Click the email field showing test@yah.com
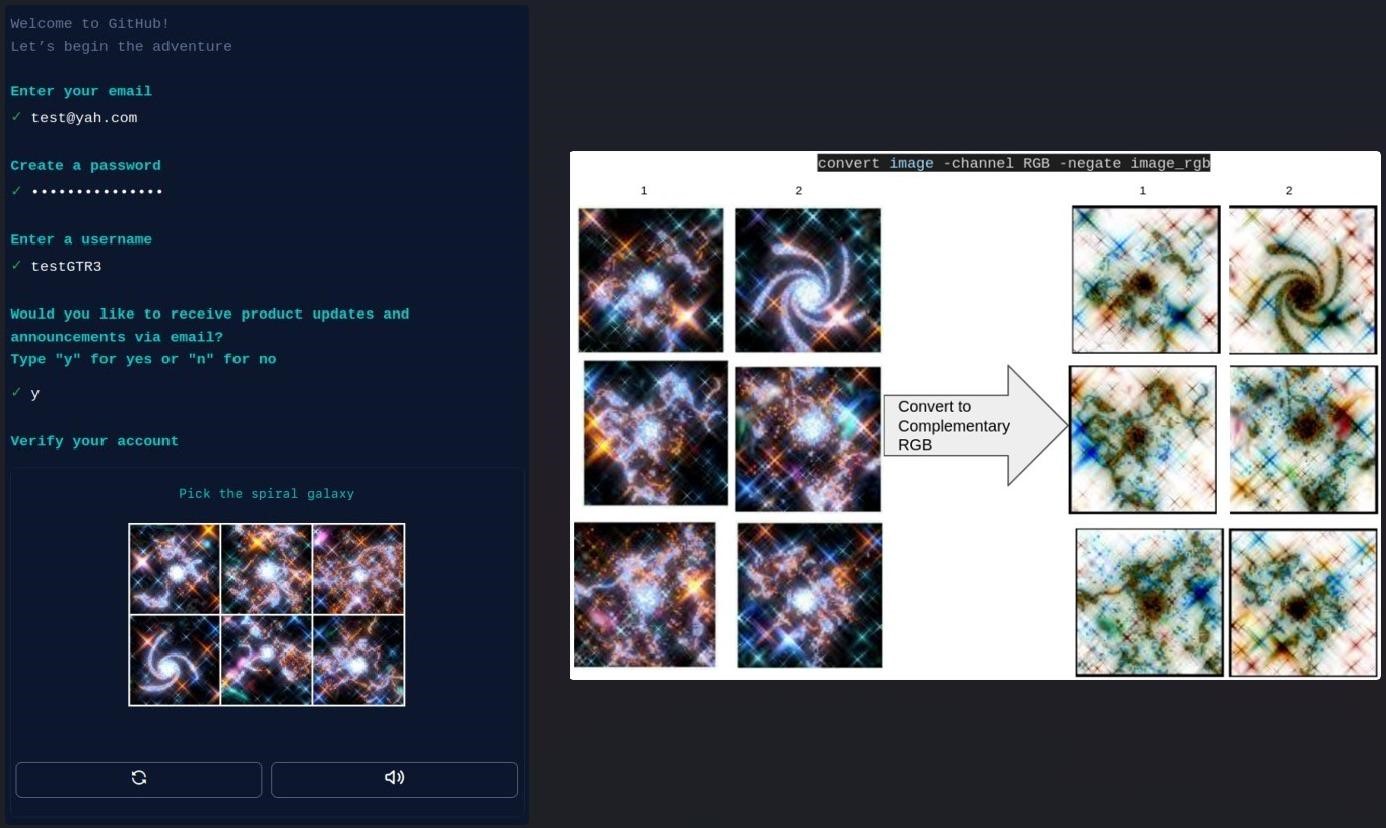Image resolution: width=1386 pixels, height=828 pixels. (x=84, y=118)
